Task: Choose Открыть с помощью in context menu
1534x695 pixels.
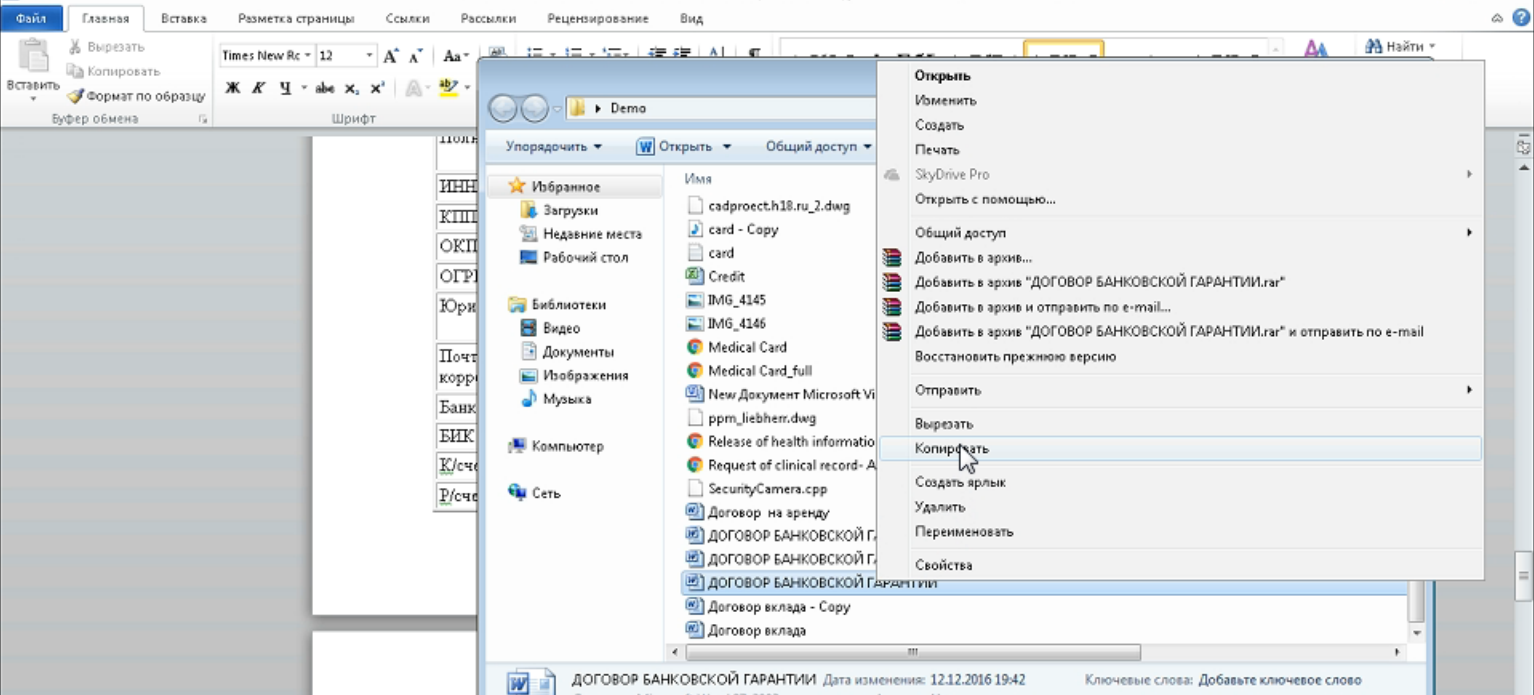Action: click(1180, 199)
